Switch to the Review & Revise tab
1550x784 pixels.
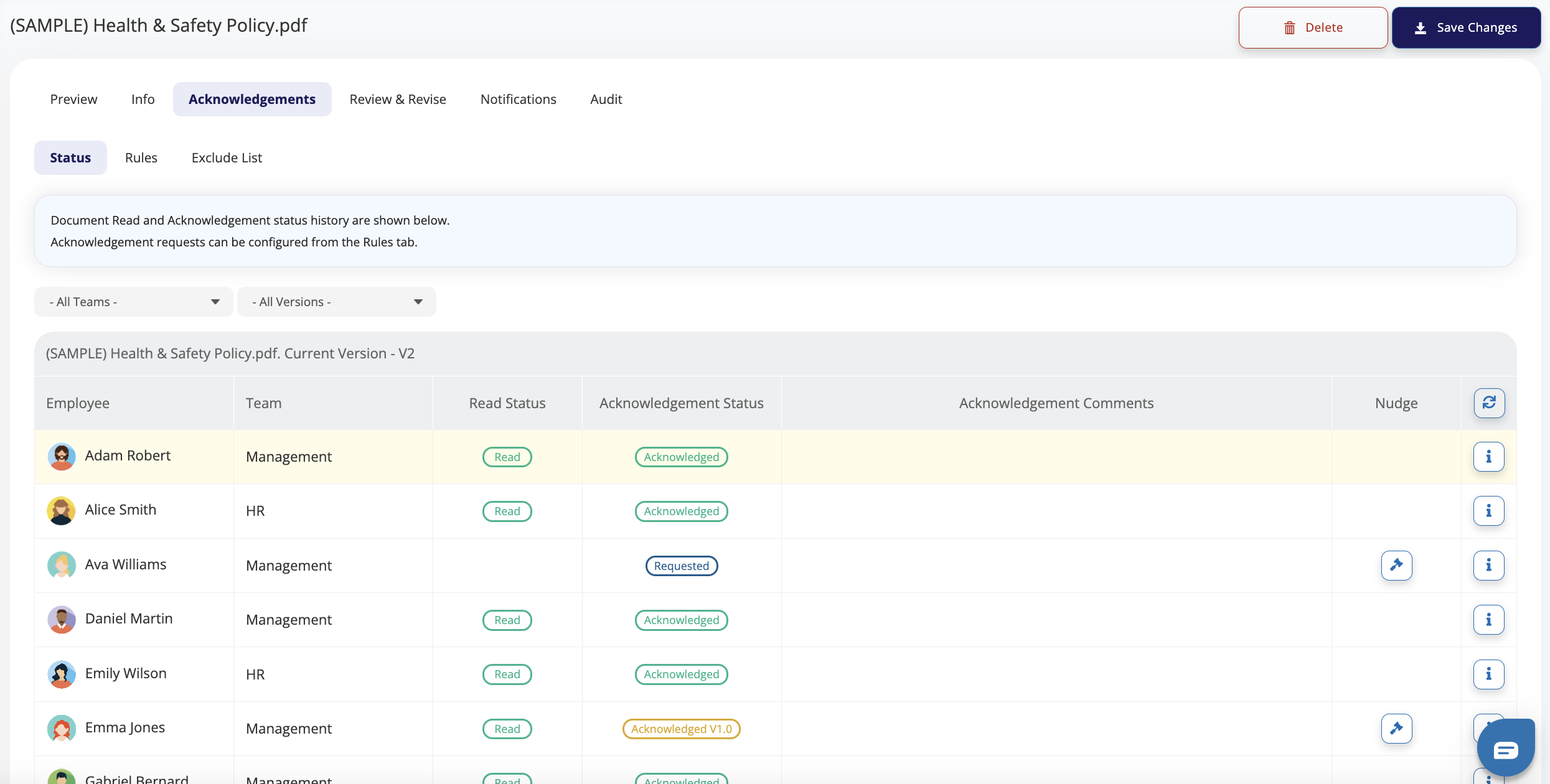pos(398,99)
